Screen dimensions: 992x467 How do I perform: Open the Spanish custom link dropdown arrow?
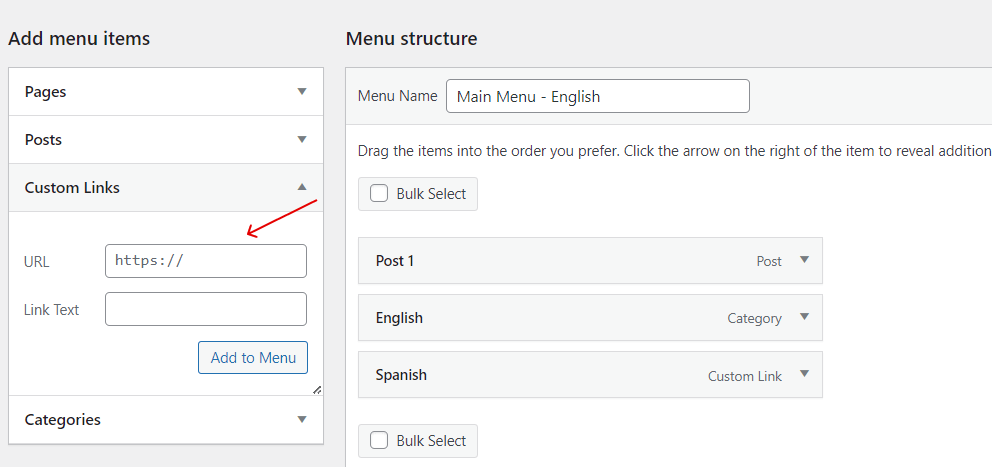803,375
